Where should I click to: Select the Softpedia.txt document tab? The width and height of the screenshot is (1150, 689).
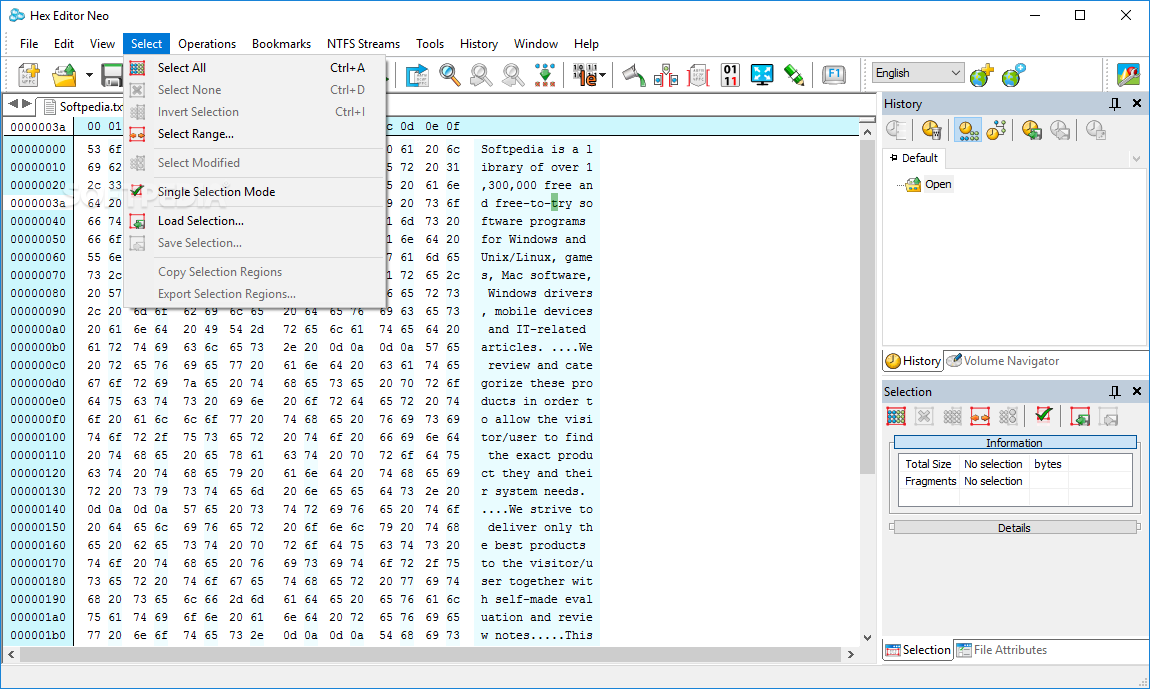[83, 106]
